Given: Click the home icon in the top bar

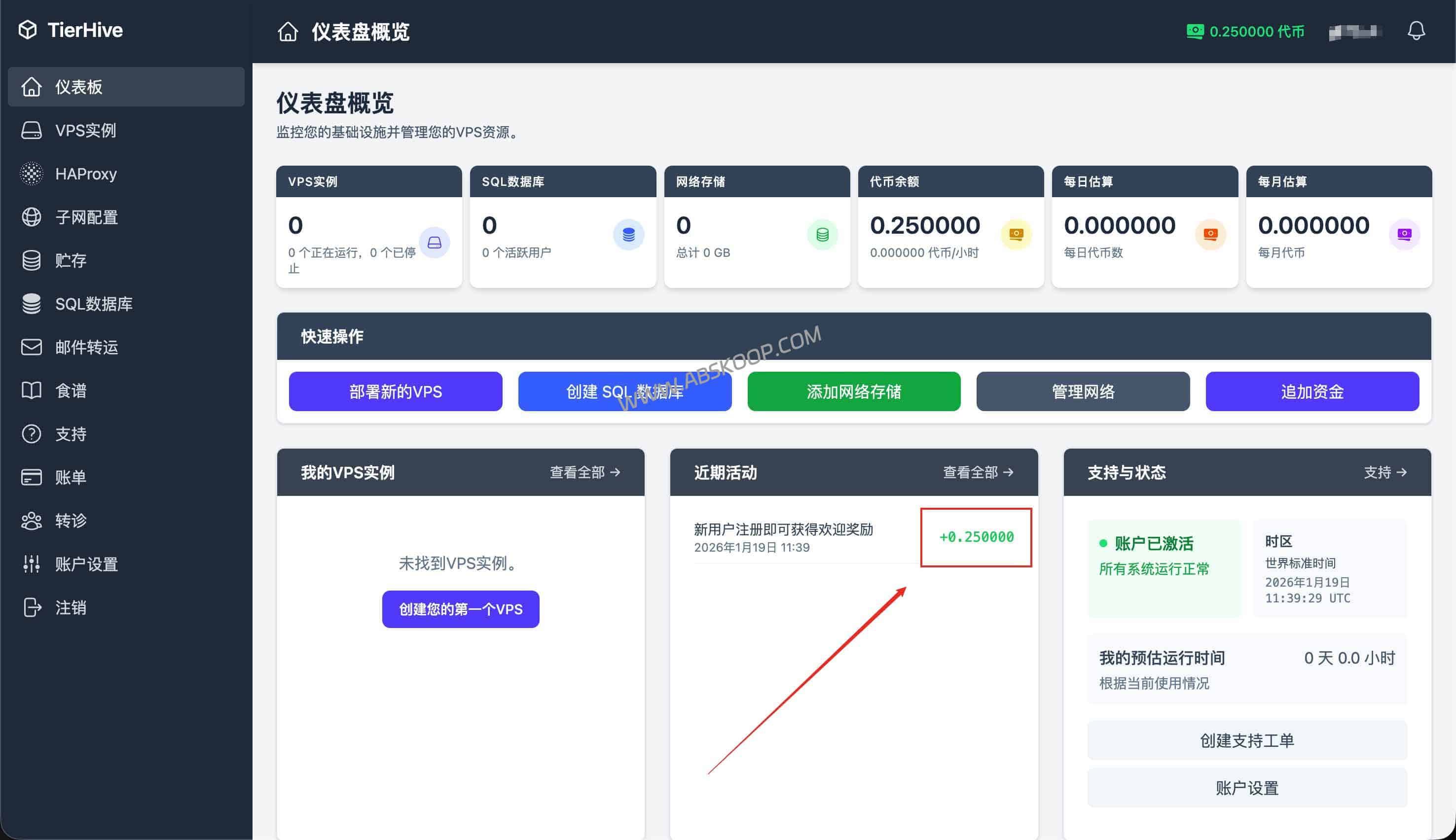Looking at the screenshot, I should [x=289, y=32].
